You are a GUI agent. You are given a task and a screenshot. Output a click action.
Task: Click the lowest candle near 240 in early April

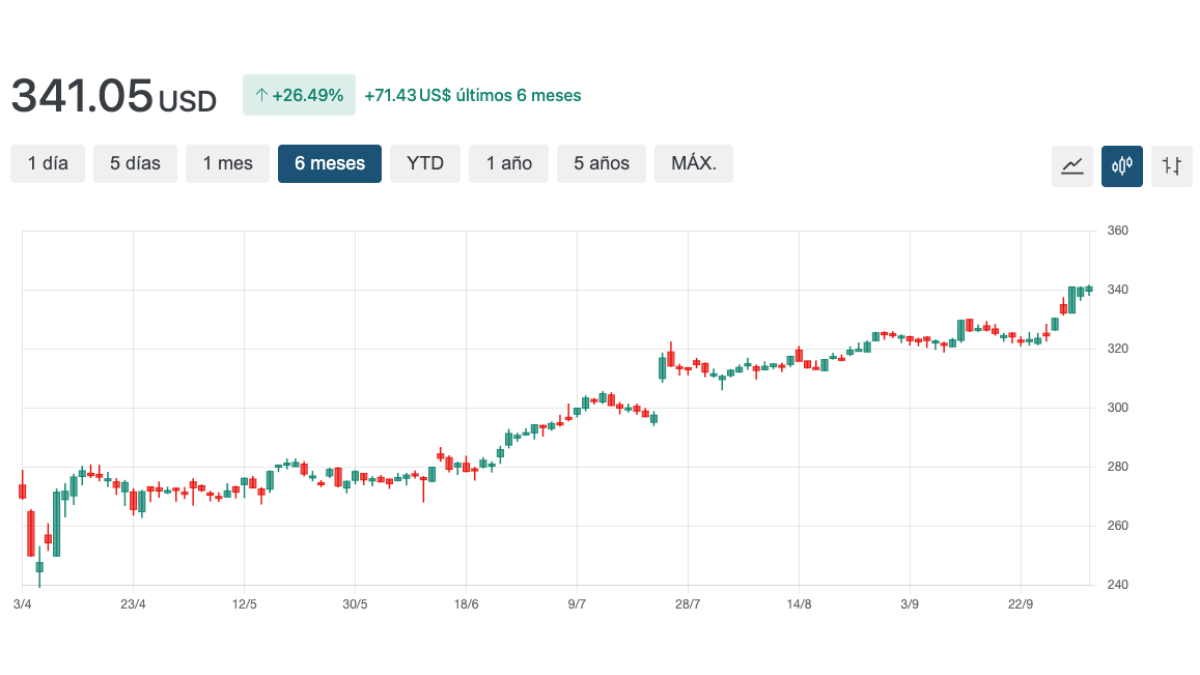40,567
